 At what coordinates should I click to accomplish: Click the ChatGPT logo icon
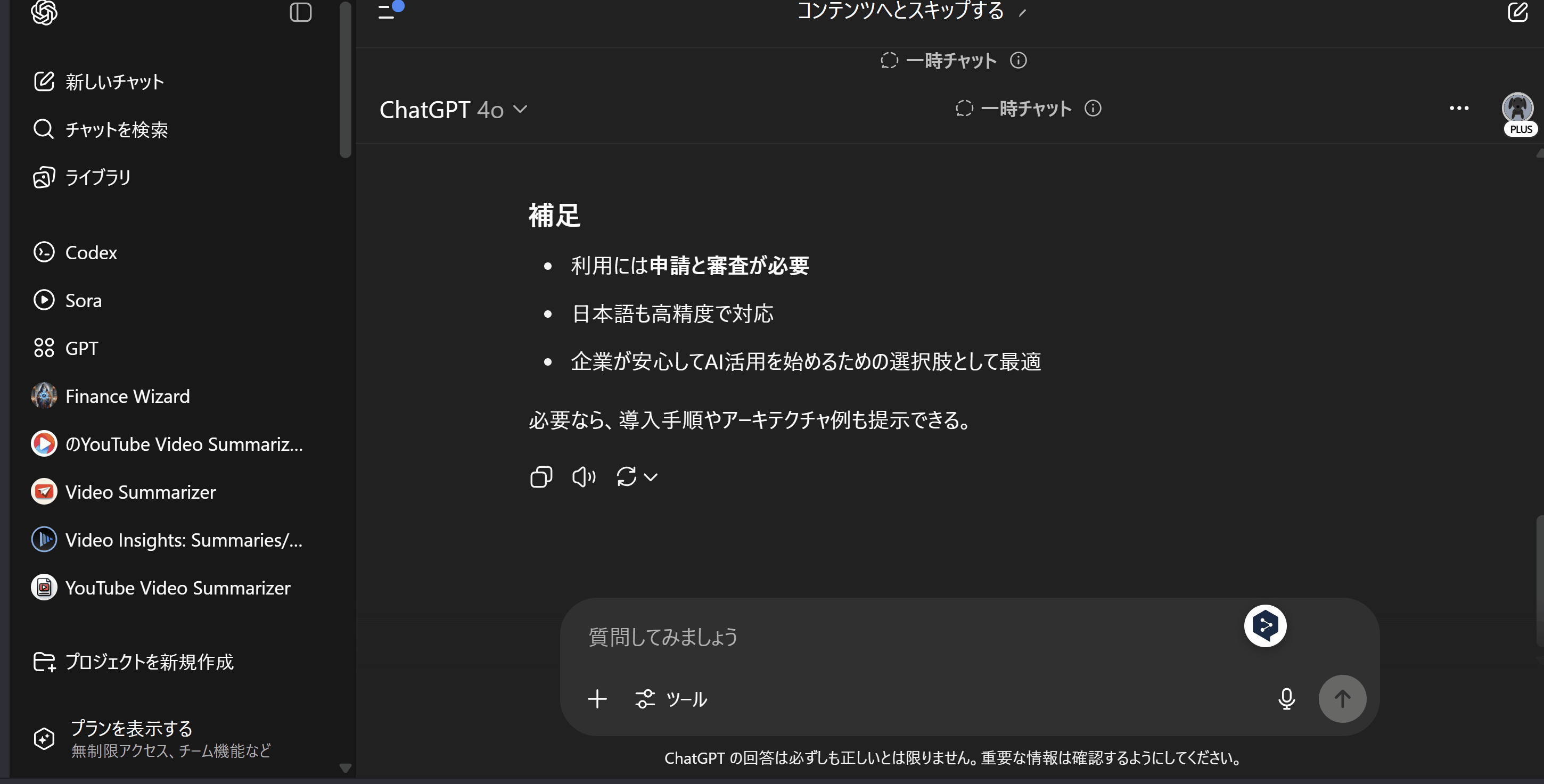coord(44,13)
